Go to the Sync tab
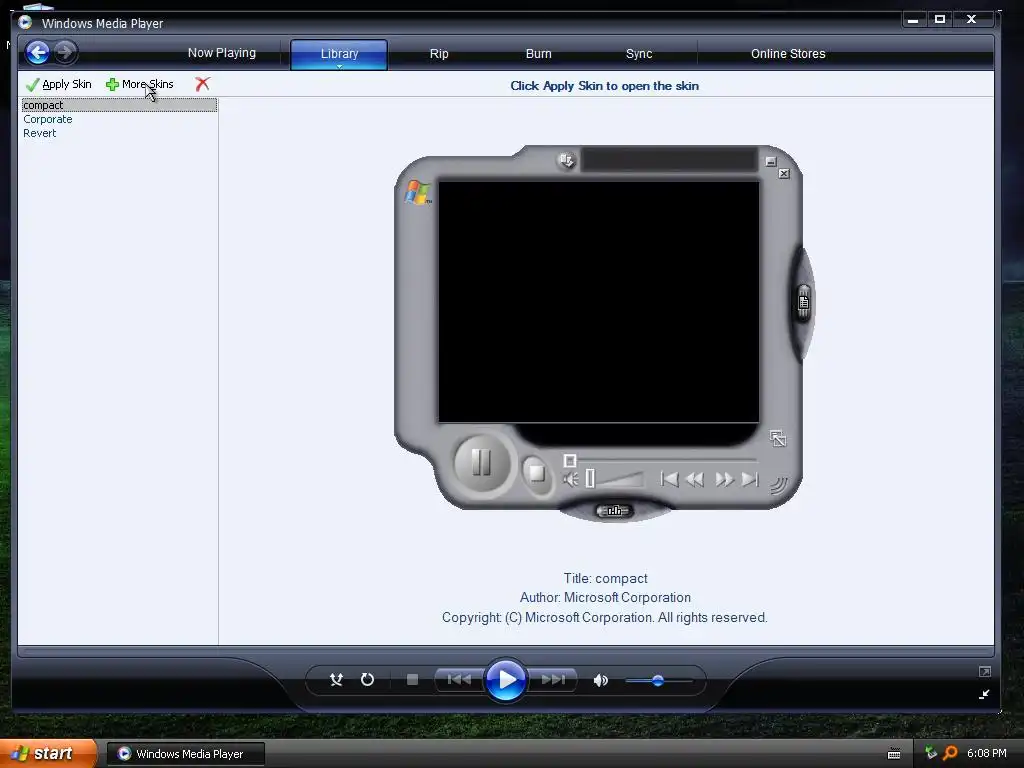The width and height of the screenshot is (1024, 768). click(x=639, y=54)
